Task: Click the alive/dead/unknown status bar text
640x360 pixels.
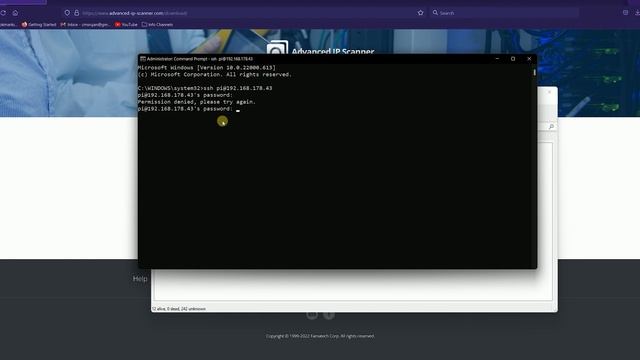Action: [x=179, y=309]
